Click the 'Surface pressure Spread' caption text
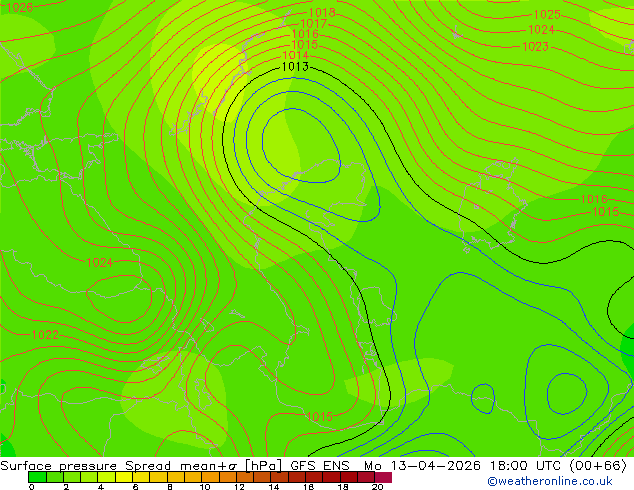 [x=86, y=466]
